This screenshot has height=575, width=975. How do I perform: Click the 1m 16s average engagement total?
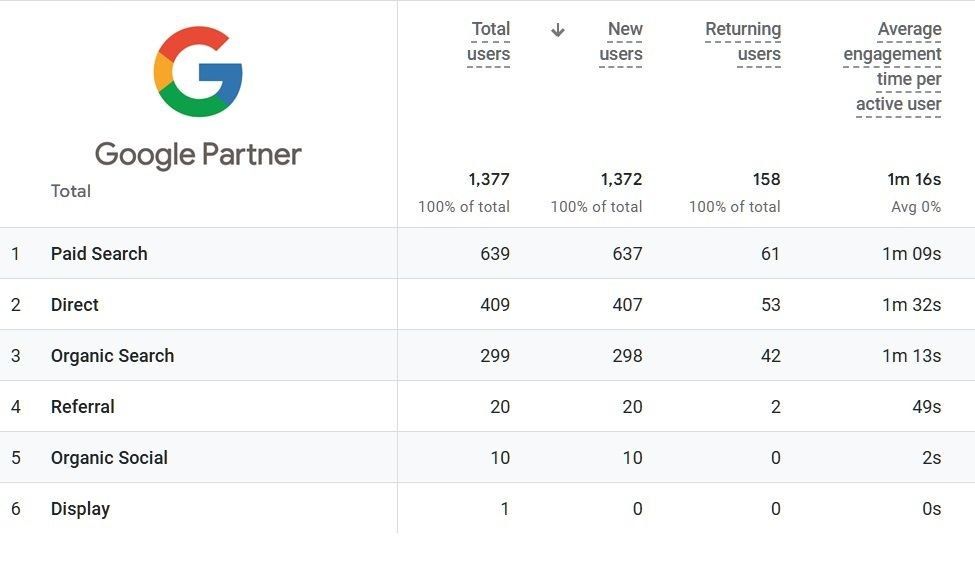click(x=914, y=180)
